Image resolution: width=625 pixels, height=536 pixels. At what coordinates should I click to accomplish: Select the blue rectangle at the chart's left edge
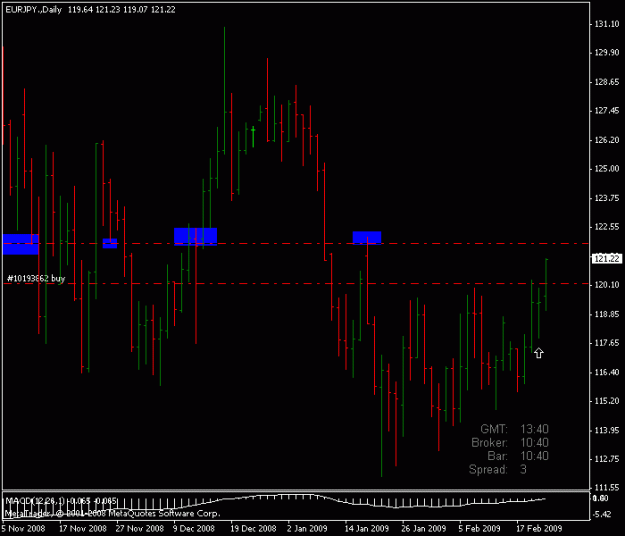click(x=21, y=244)
